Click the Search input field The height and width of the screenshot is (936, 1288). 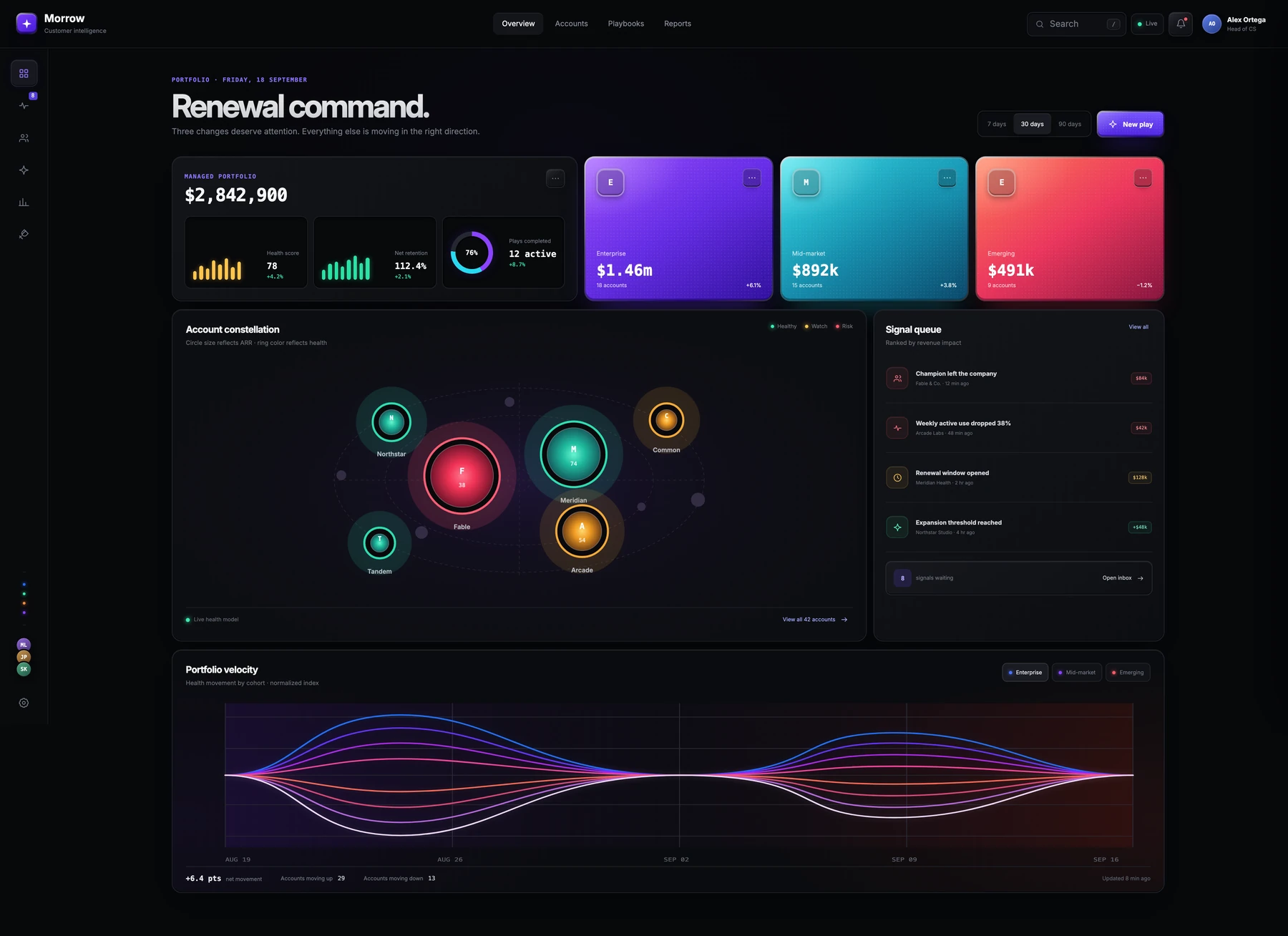coord(1076,24)
